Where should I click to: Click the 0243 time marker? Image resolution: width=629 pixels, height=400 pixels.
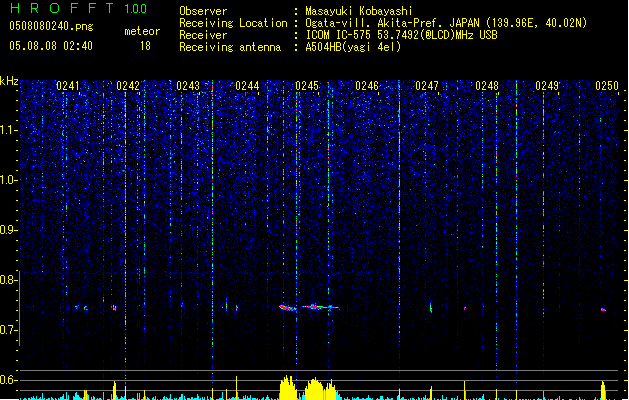[188, 86]
